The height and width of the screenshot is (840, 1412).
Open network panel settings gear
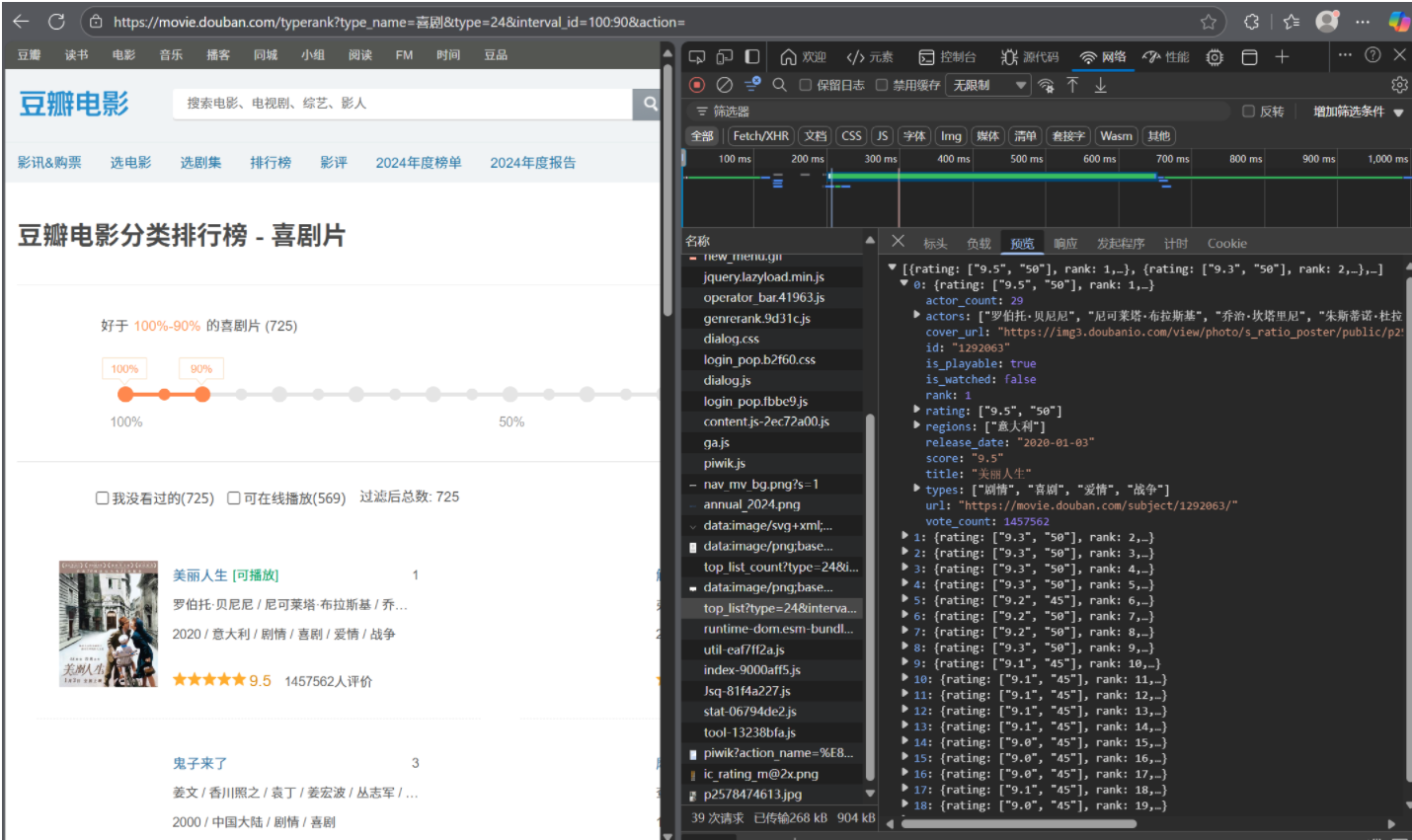coord(1399,85)
